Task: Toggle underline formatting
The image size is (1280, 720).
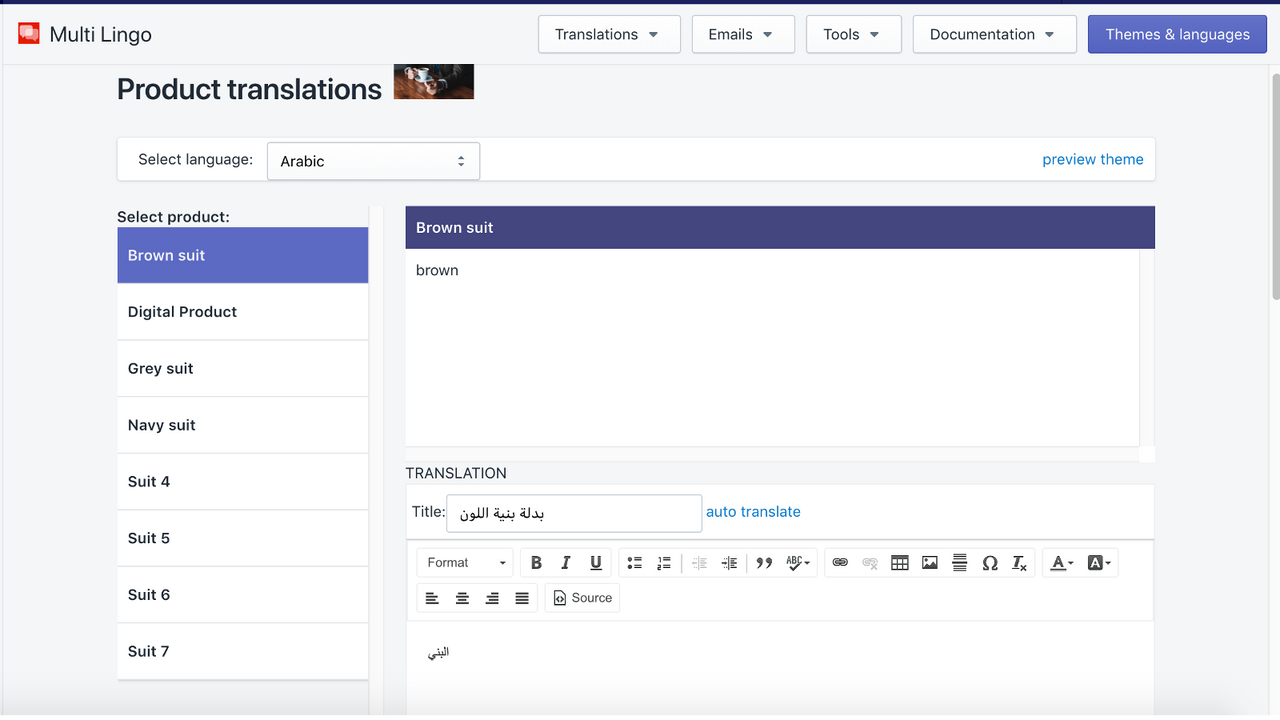Action: pos(596,563)
